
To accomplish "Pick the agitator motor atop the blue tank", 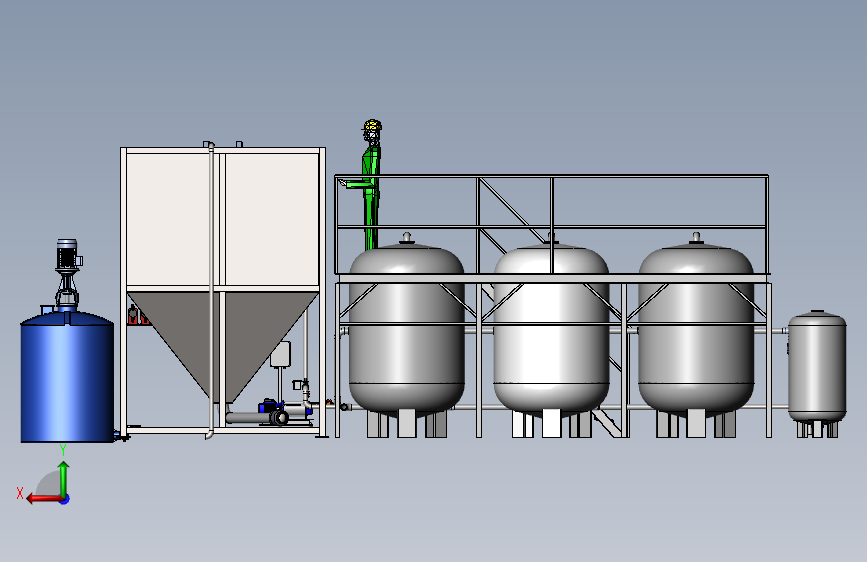I will 67,254.
